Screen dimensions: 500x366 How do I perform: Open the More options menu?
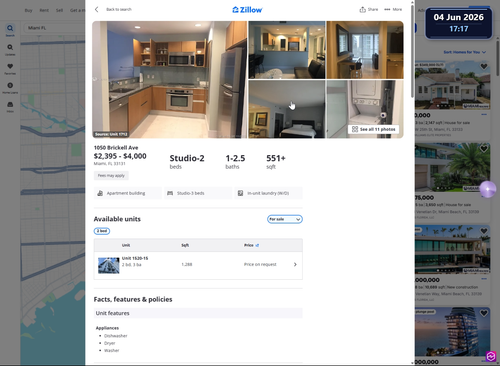pyautogui.click(x=393, y=9)
